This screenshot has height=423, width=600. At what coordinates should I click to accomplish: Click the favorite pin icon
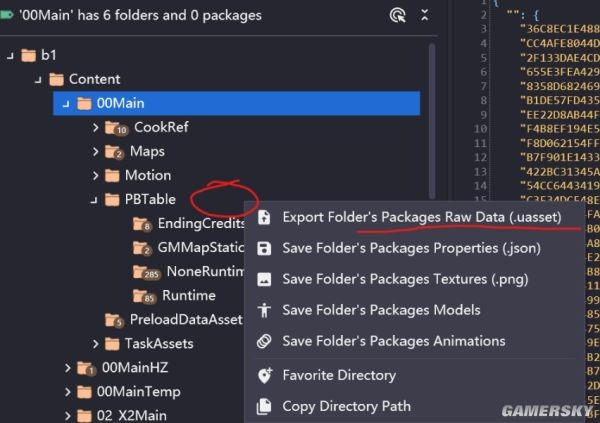pos(264,376)
